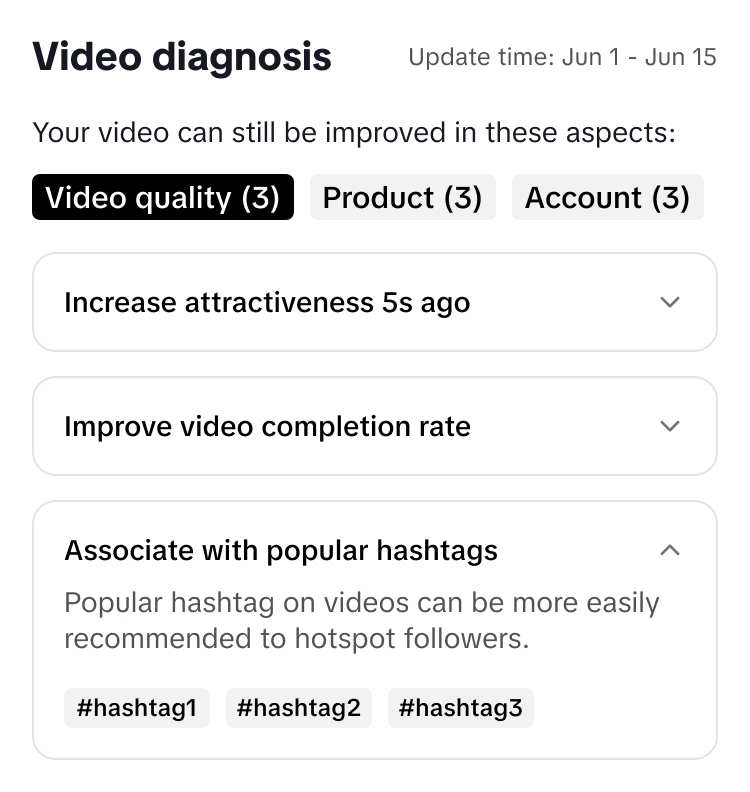This screenshot has height=792, width=750.
Task: Pick the #hashtag2 chip
Action: tap(298, 708)
